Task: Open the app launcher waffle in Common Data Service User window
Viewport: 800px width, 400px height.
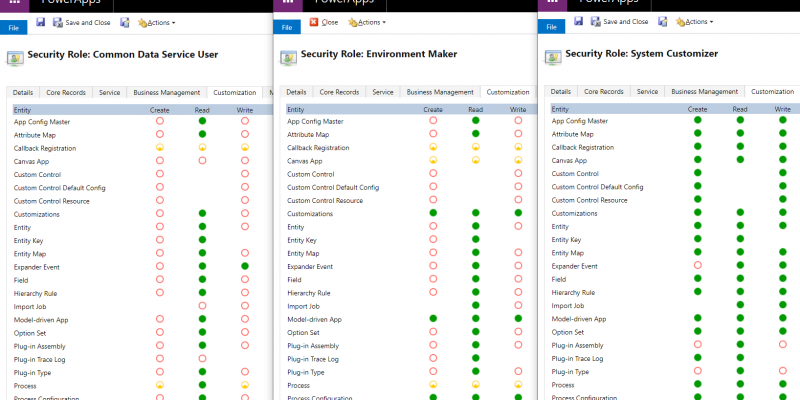Action: (x=14, y=3)
